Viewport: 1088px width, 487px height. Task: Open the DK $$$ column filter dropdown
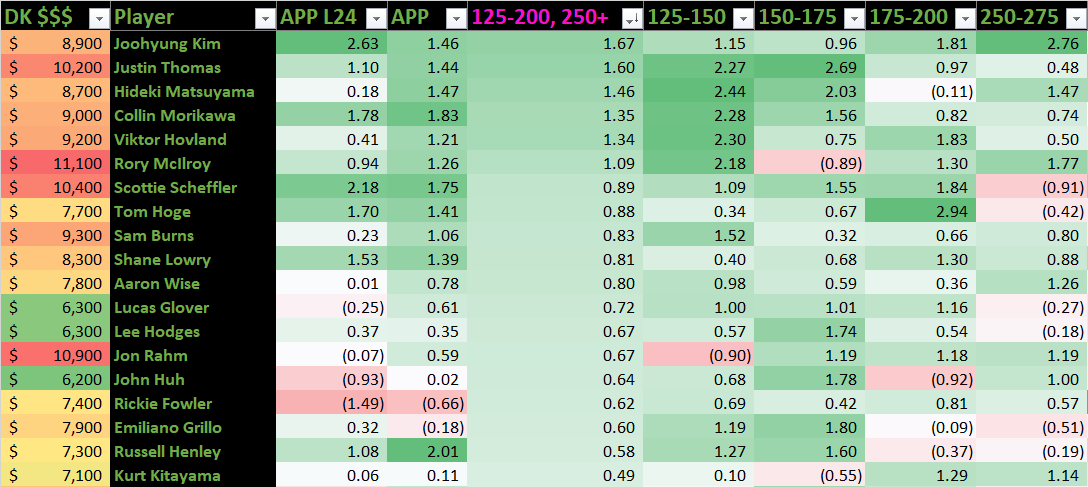click(100, 19)
